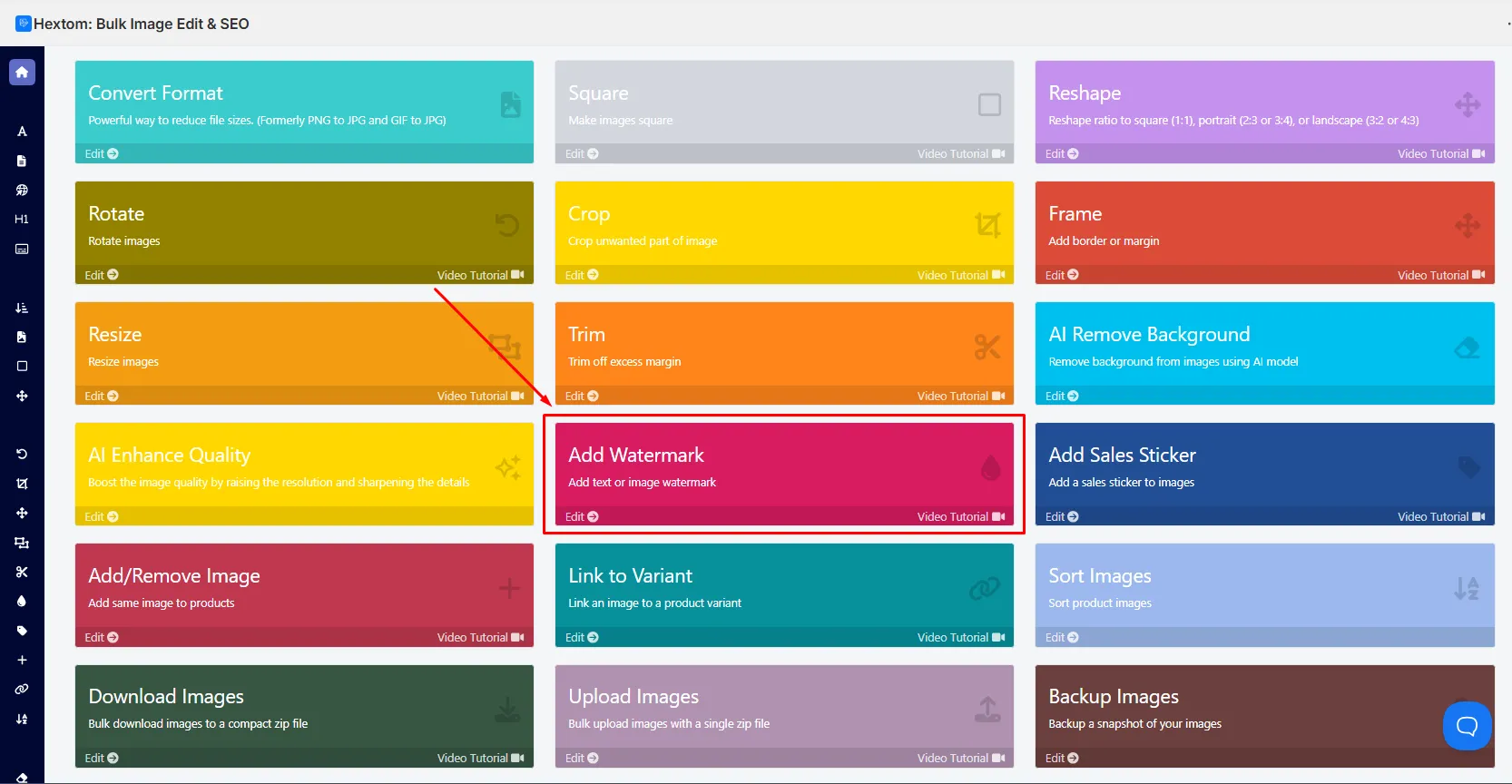Open the resize icon in the sidebar
This screenshot has height=784, width=1512.
click(x=22, y=543)
